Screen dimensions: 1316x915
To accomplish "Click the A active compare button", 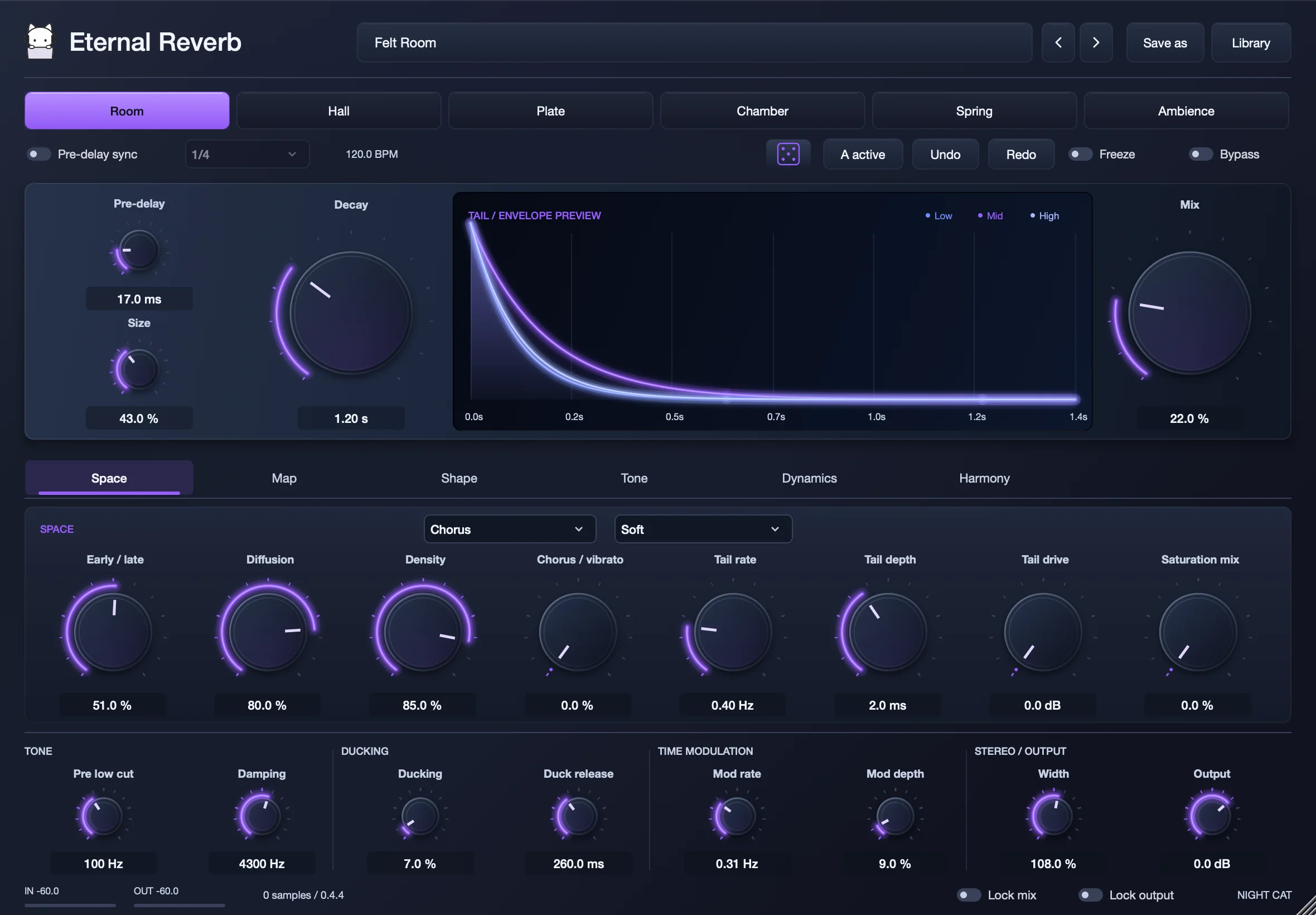I will point(863,154).
